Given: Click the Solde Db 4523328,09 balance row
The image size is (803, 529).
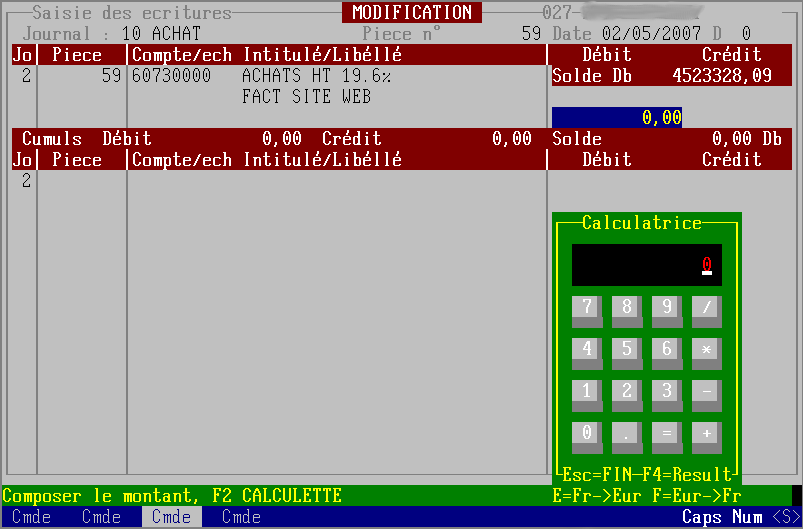Looking at the screenshot, I should (x=662, y=76).
